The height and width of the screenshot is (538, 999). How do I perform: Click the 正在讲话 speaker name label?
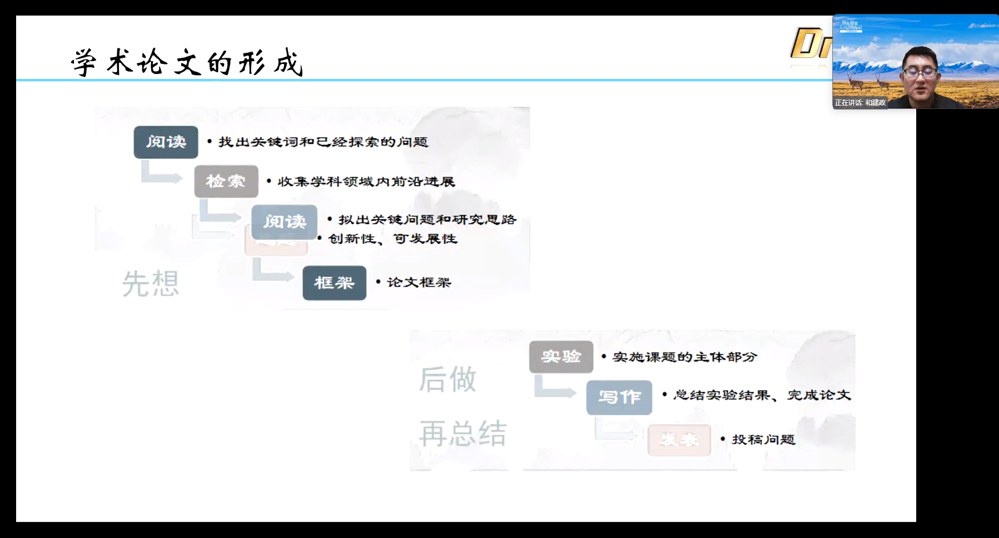click(861, 102)
